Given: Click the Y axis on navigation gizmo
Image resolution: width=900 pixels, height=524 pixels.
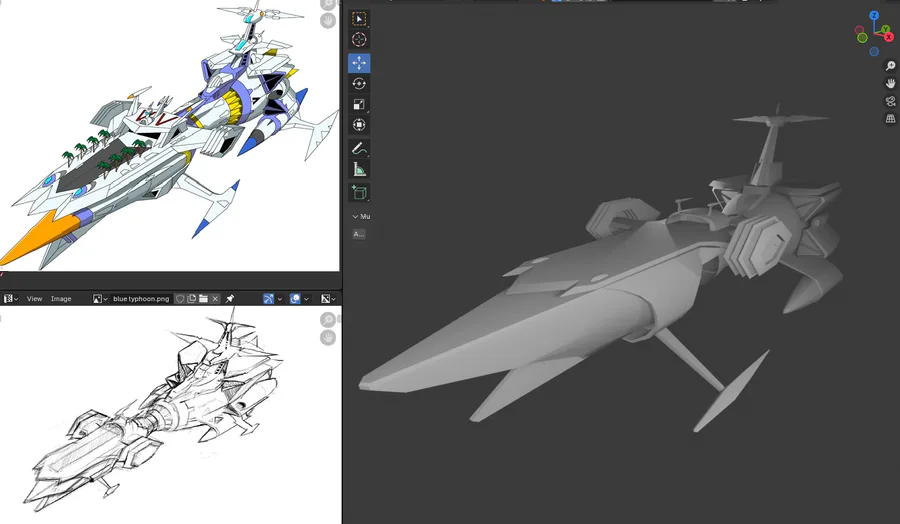Looking at the screenshot, I should click(x=886, y=29).
